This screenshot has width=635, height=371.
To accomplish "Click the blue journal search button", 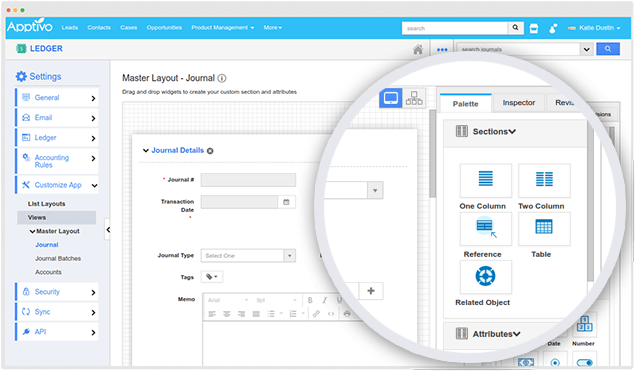I will point(608,49).
